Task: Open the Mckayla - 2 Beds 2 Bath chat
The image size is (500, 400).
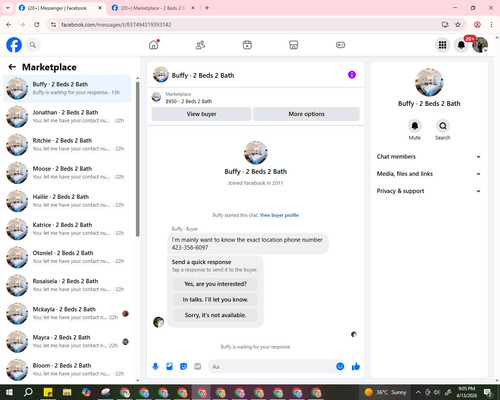Action: pyautogui.click(x=68, y=313)
